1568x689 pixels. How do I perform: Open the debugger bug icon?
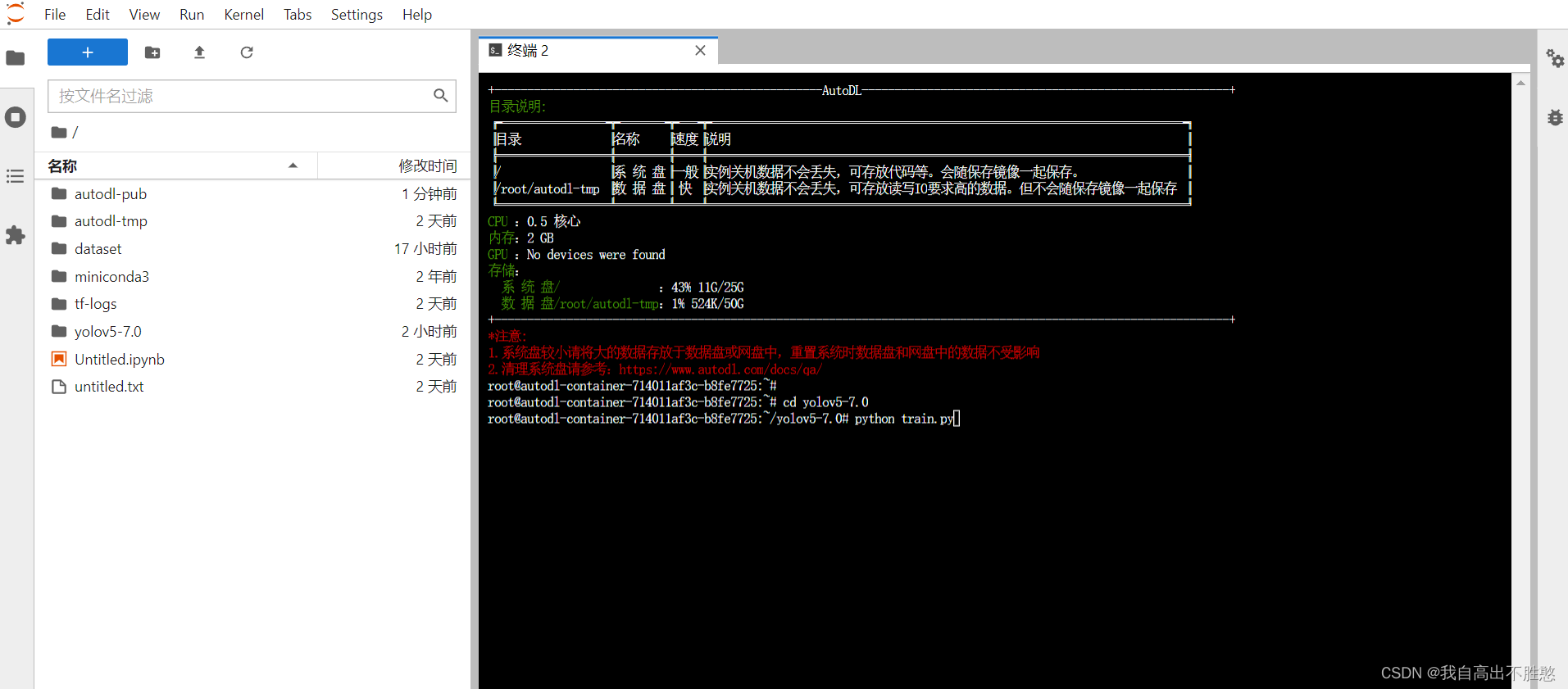pos(1555,117)
